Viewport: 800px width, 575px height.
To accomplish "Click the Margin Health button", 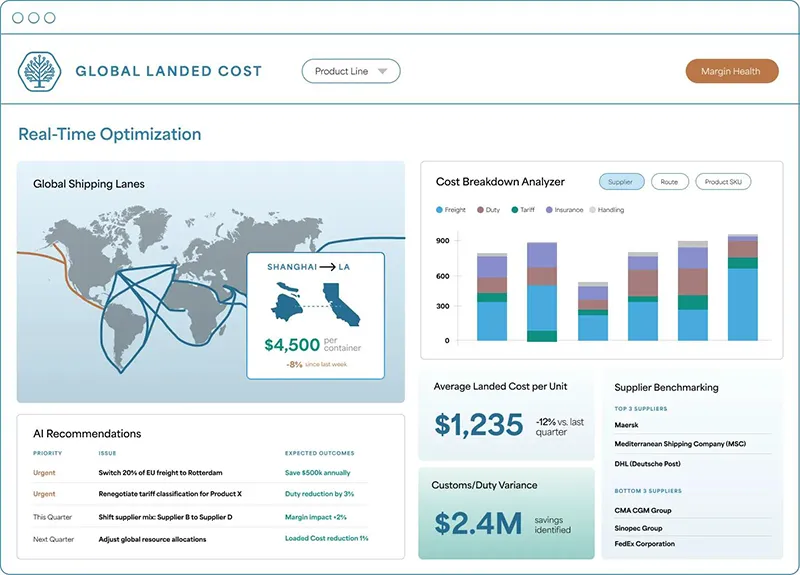I will tap(732, 71).
